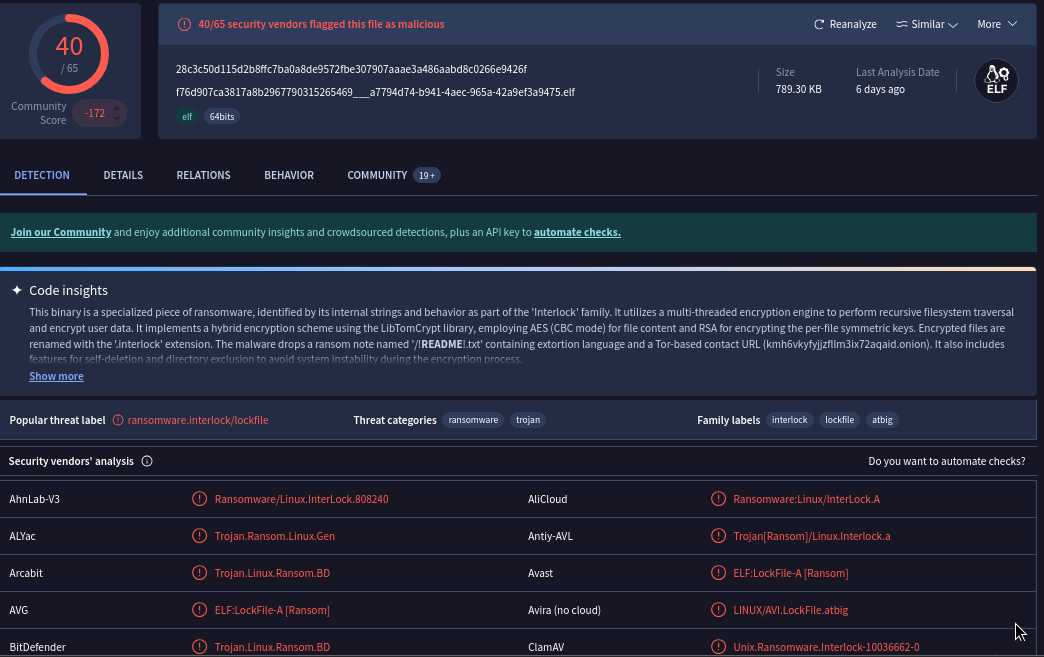Click the popular threat label alert icon
This screenshot has height=657, width=1044.
point(118,420)
